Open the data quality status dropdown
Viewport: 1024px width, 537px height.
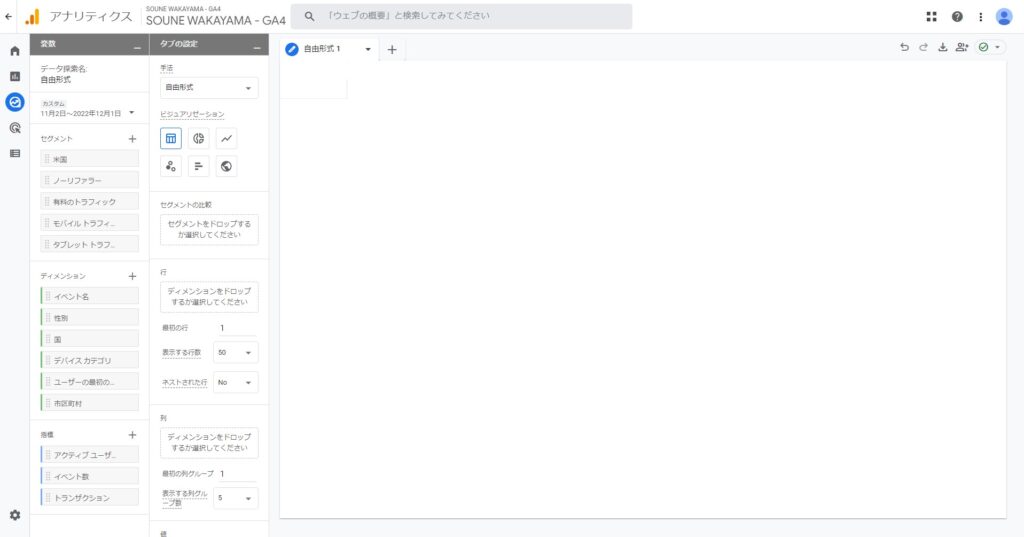coord(990,47)
